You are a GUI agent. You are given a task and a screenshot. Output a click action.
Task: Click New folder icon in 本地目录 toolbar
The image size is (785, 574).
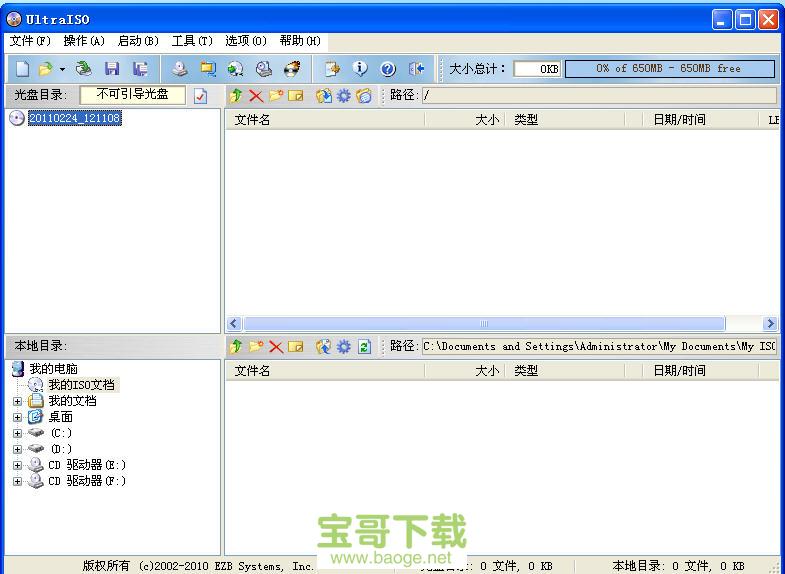256,346
